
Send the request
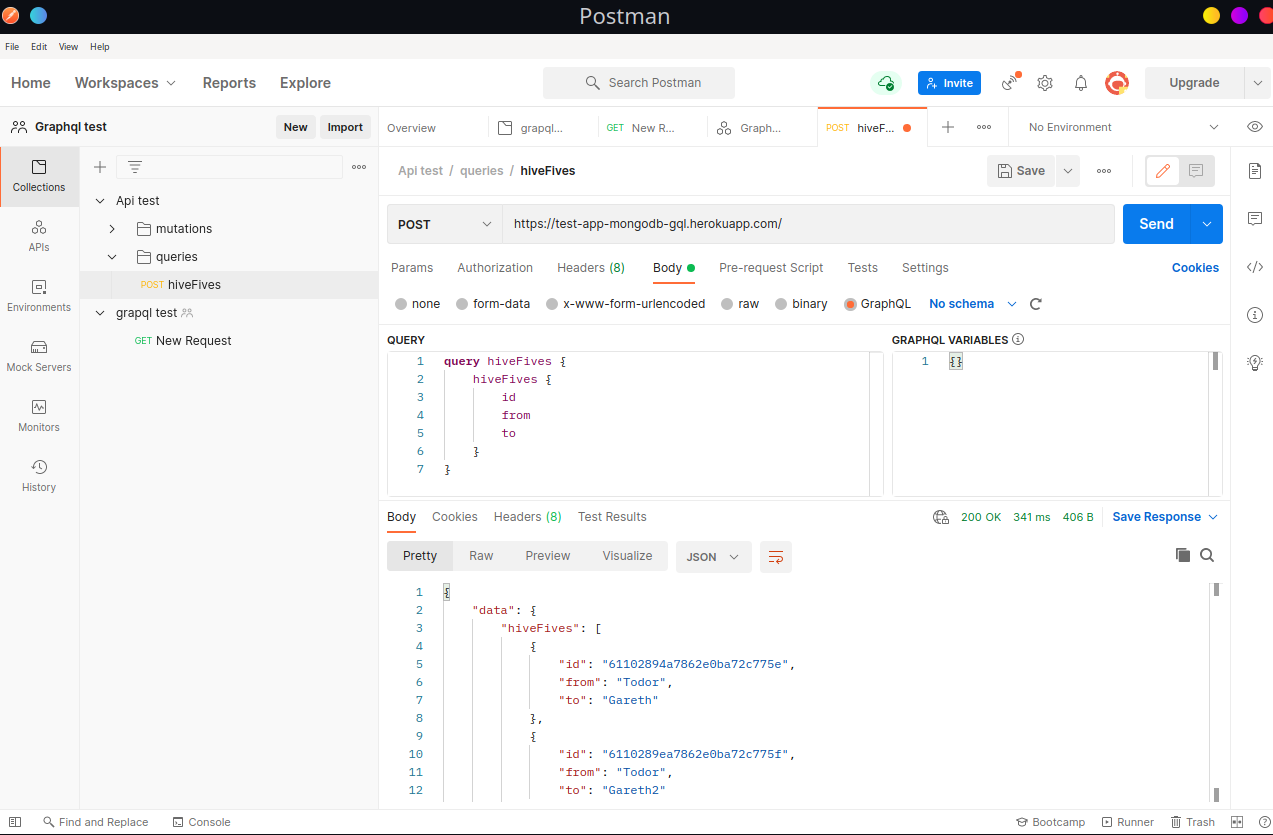(1156, 224)
